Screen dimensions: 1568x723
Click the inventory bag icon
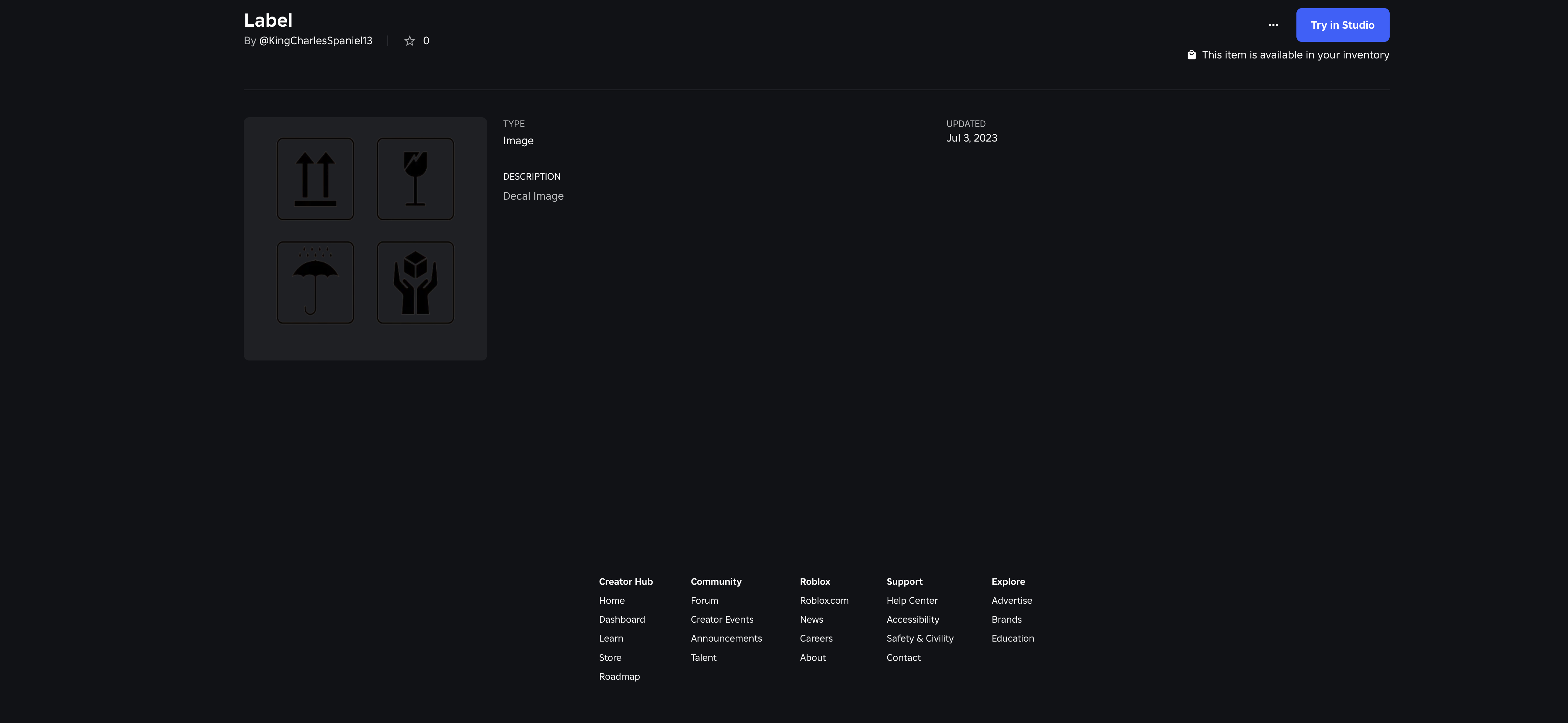(x=1191, y=55)
